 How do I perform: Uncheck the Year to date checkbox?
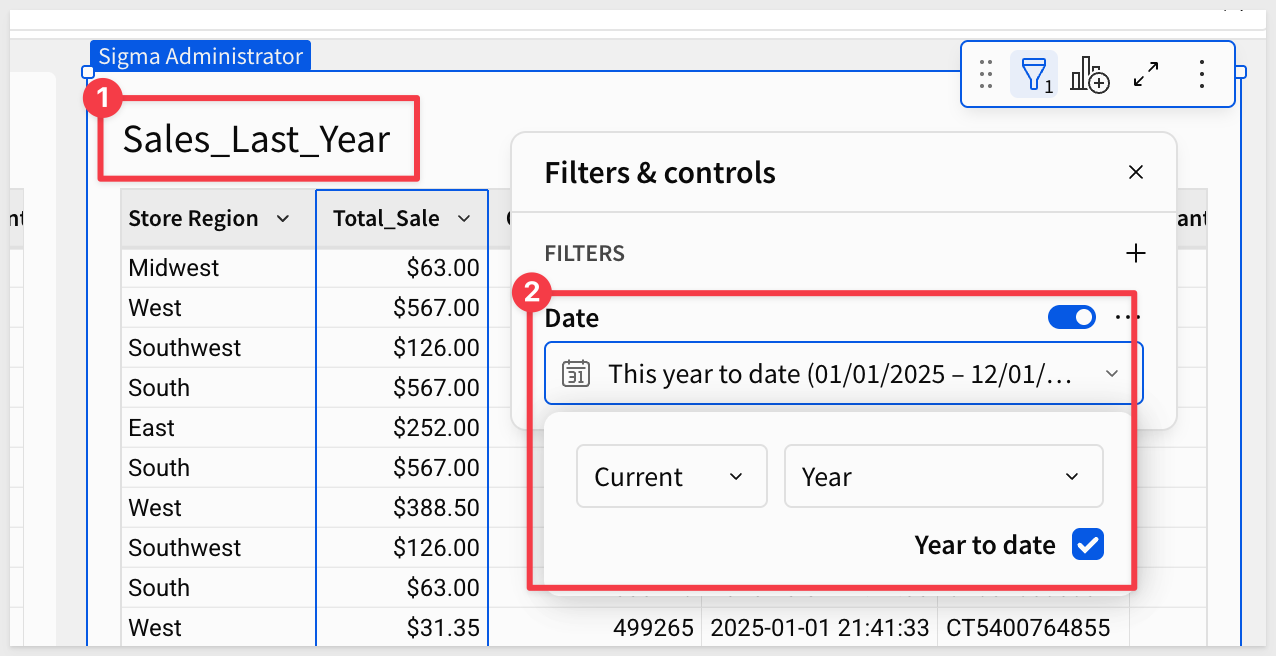coord(1087,545)
